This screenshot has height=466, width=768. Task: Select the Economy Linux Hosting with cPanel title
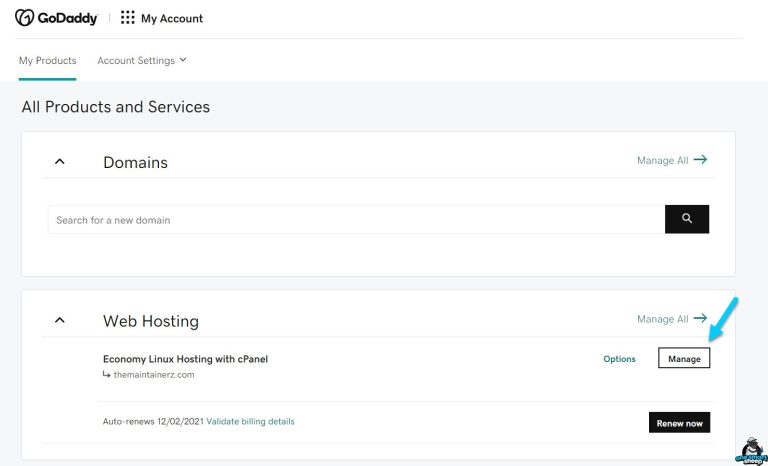pos(185,358)
